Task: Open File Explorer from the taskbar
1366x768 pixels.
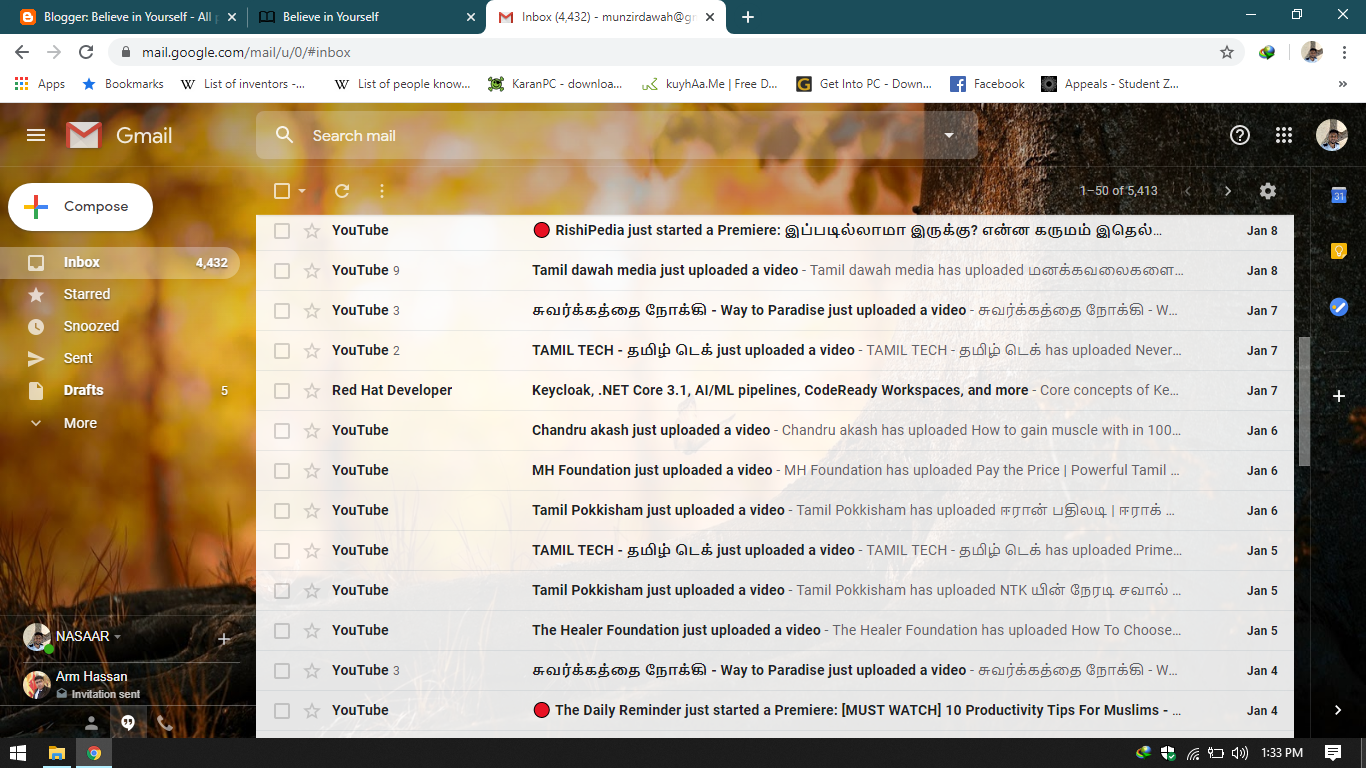Action: tap(57, 752)
